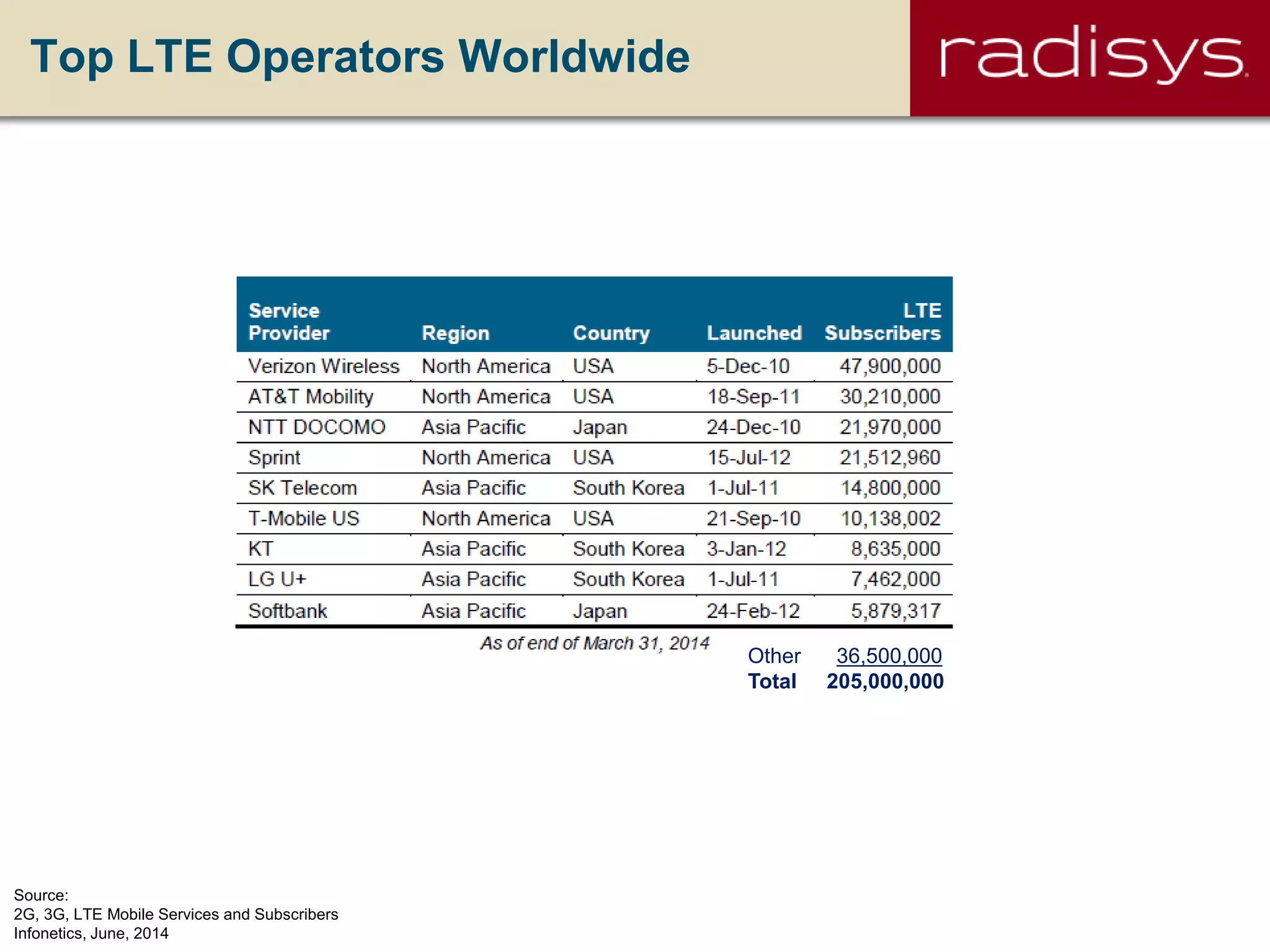This screenshot has height=952, width=1270.
Task: Select the 'Sprint' provider cell
Action: tap(274, 458)
